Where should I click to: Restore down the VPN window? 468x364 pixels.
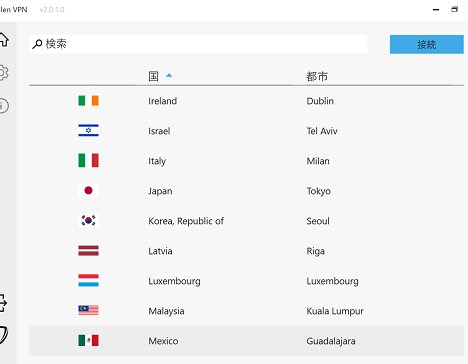pyautogui.click(x=454, y=9)
